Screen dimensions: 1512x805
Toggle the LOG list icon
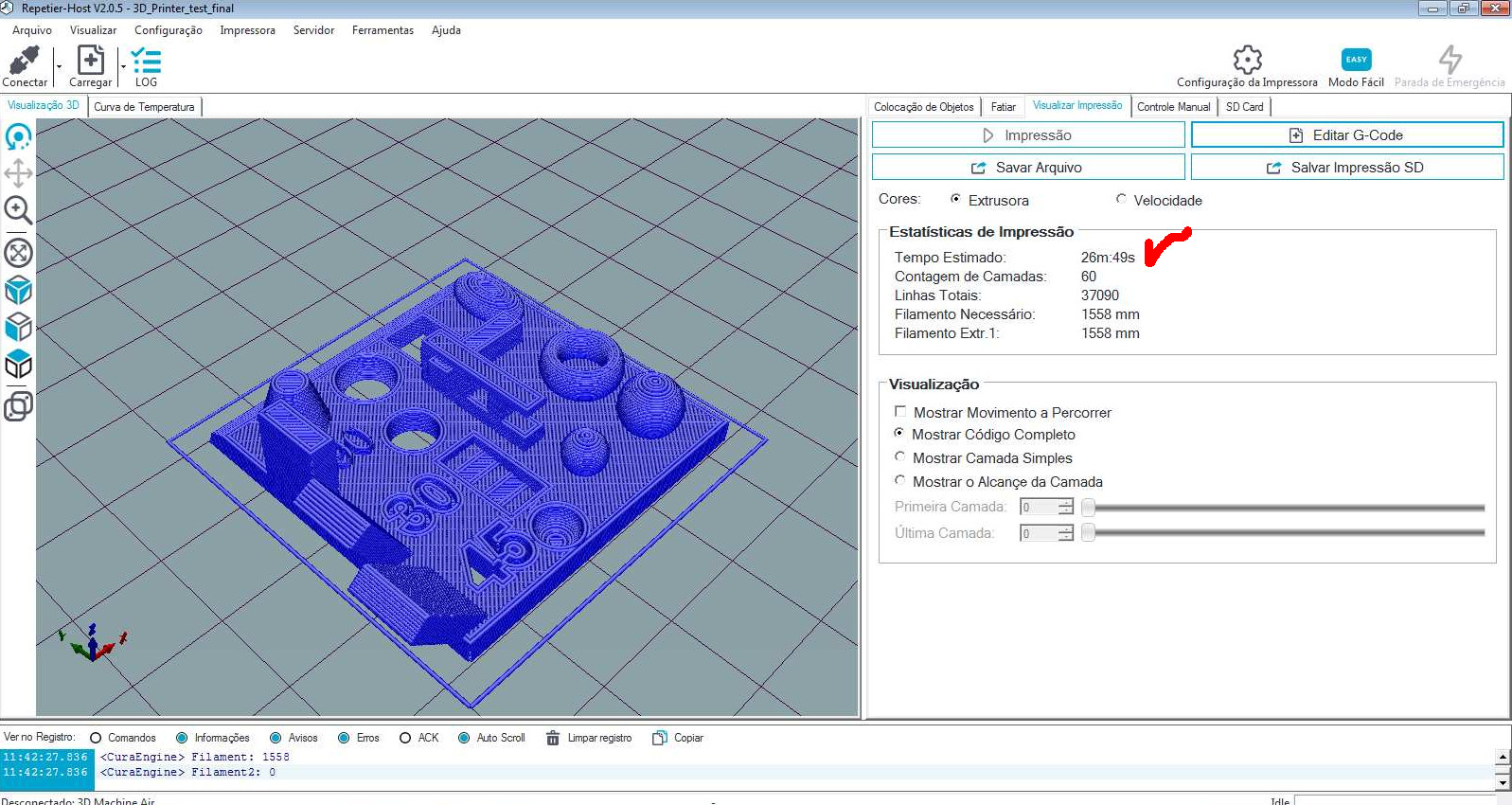[146, 62]
